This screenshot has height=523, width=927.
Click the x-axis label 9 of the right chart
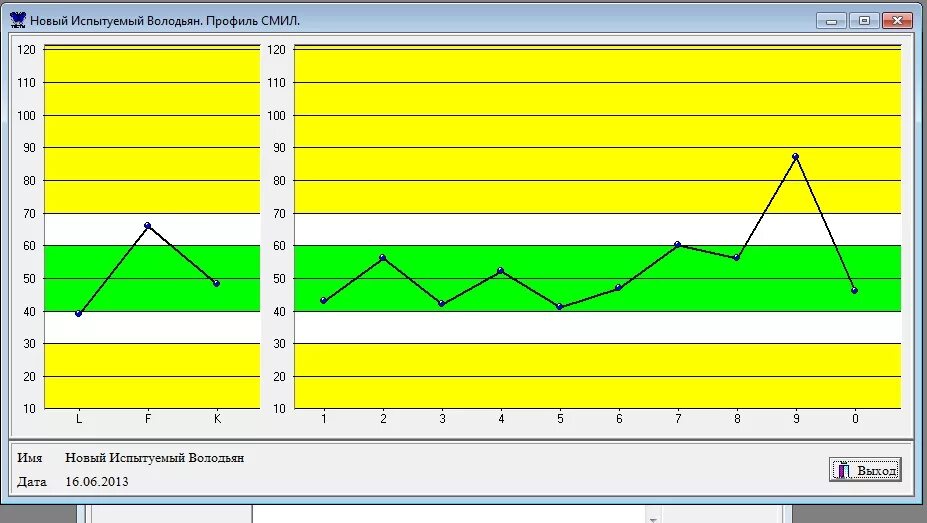(x=796, y=419)
